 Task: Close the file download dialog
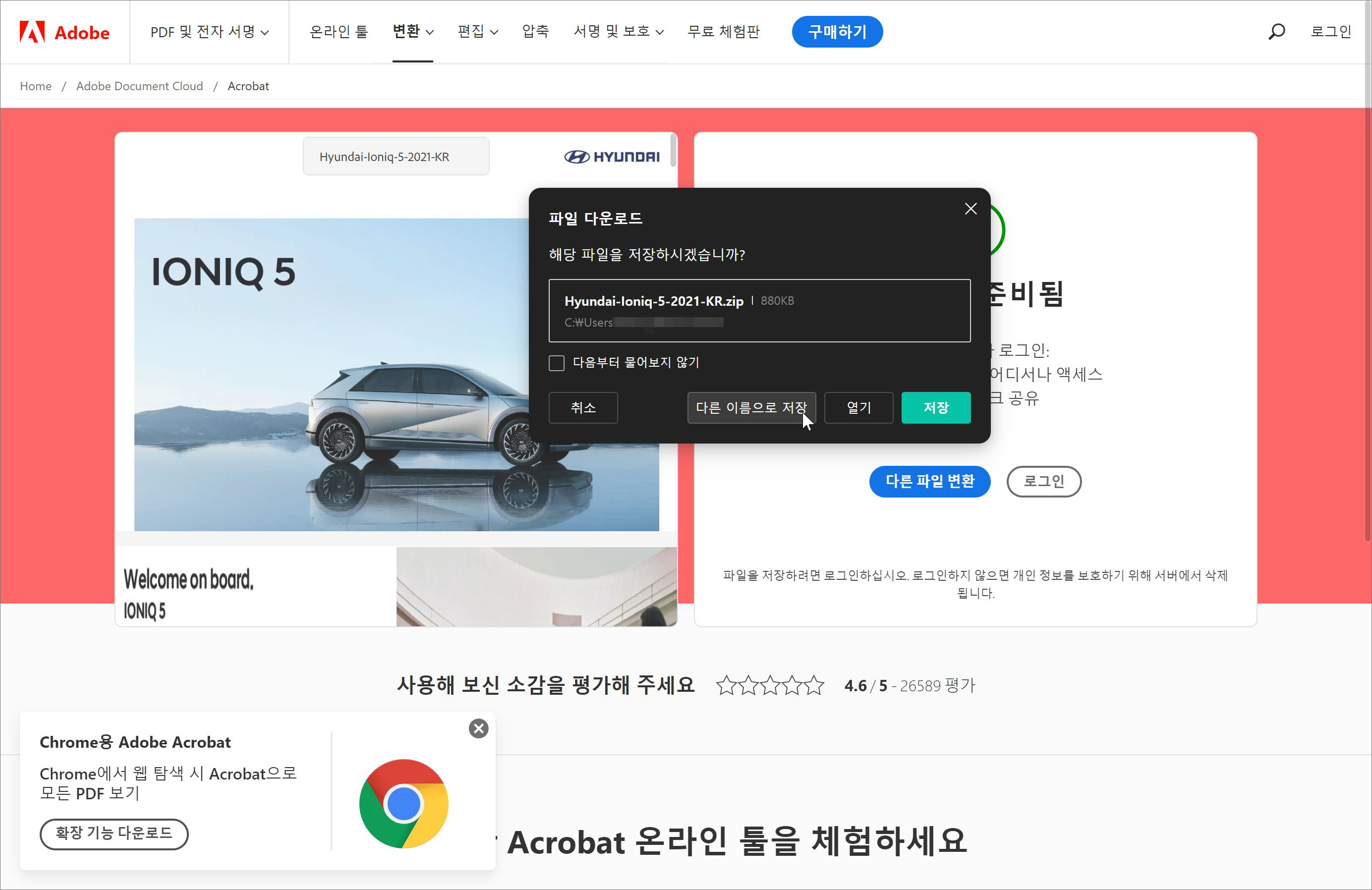click(x=970, y=209)
